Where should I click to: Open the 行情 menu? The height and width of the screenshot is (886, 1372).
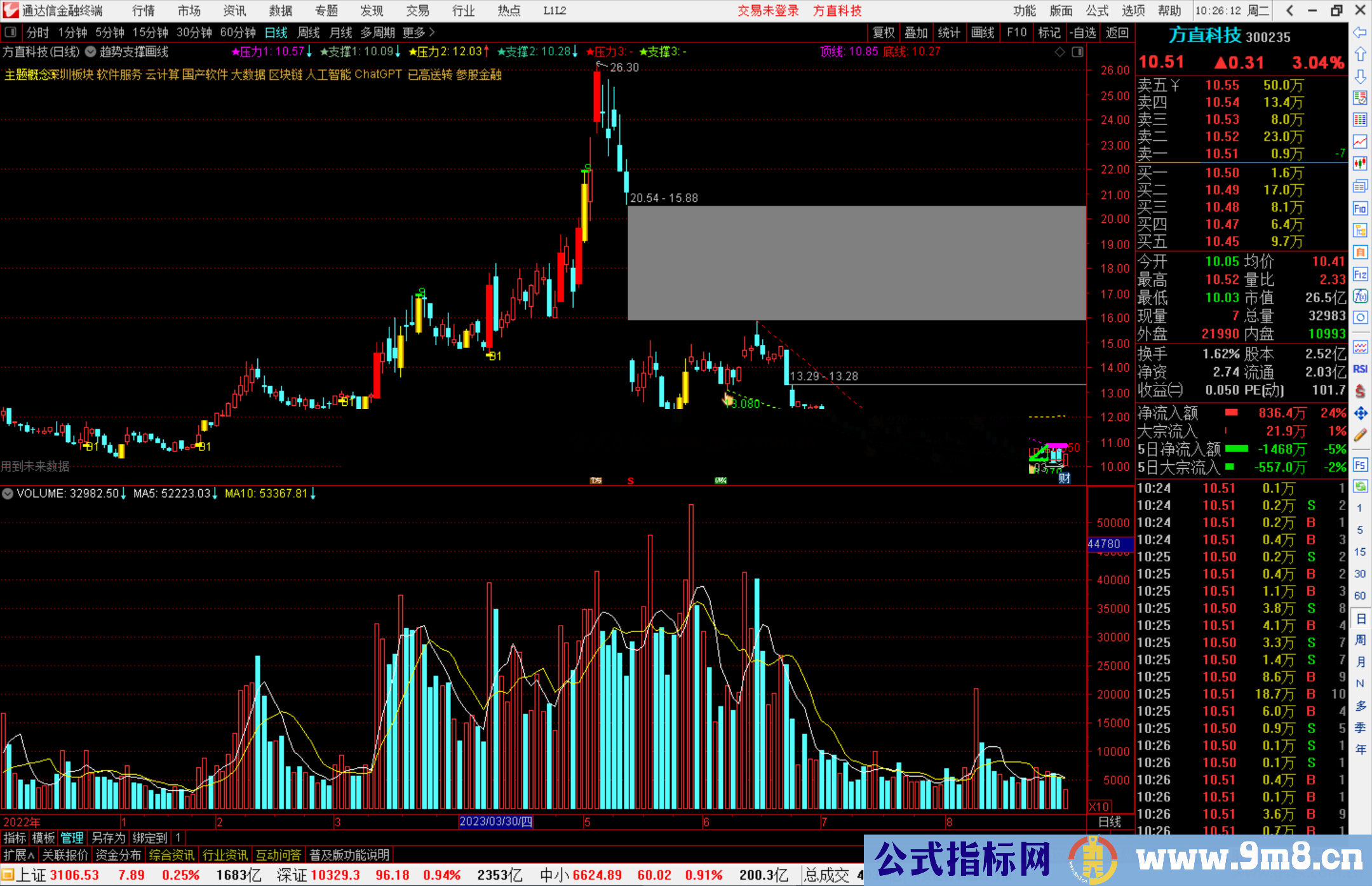(x=144, y=10)
